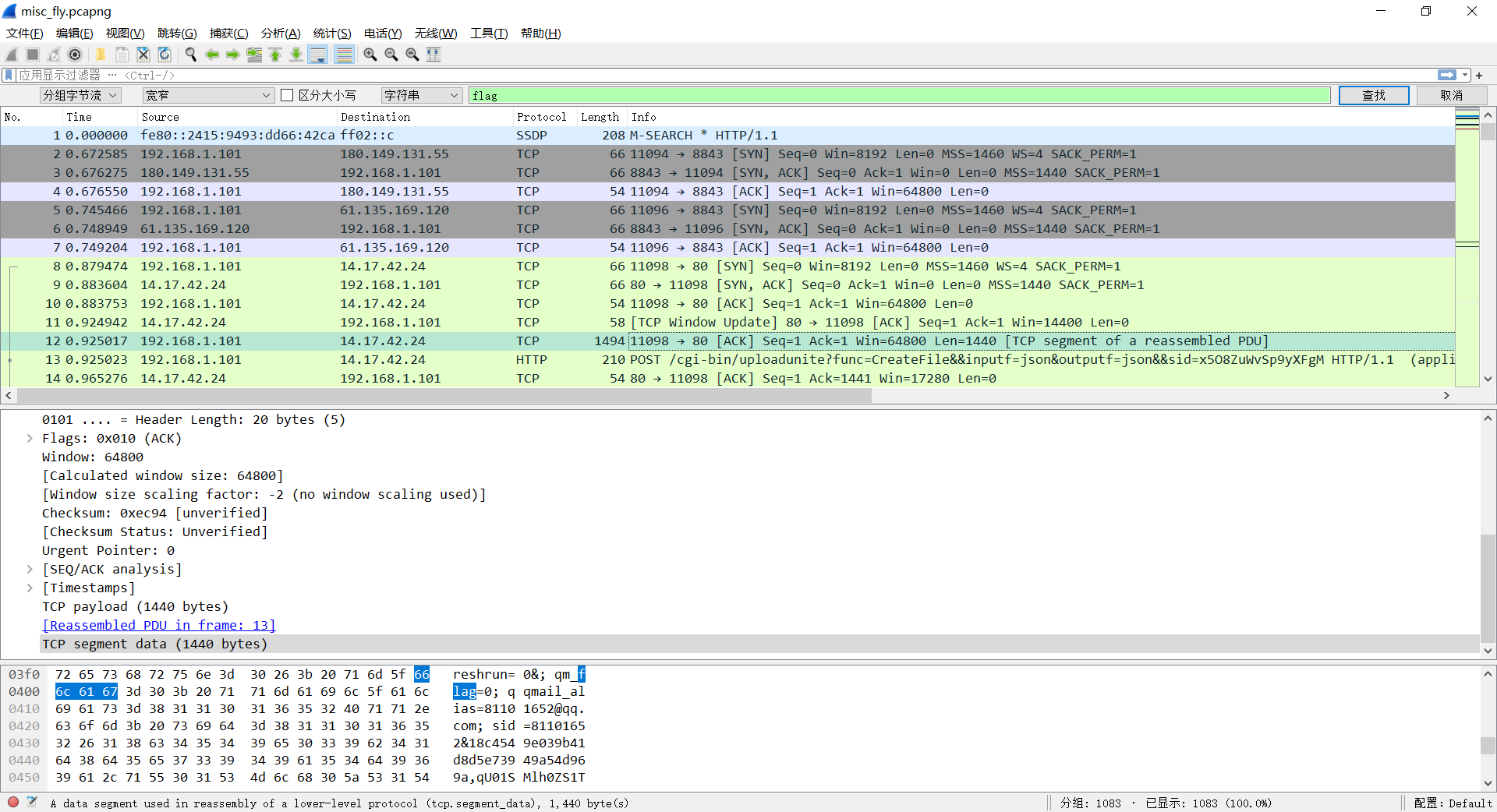Viewport: 1497px width, 812px height.
Task: Expand the Flags: 0x010 (ACK) tree node
Action: click(30, 439)
